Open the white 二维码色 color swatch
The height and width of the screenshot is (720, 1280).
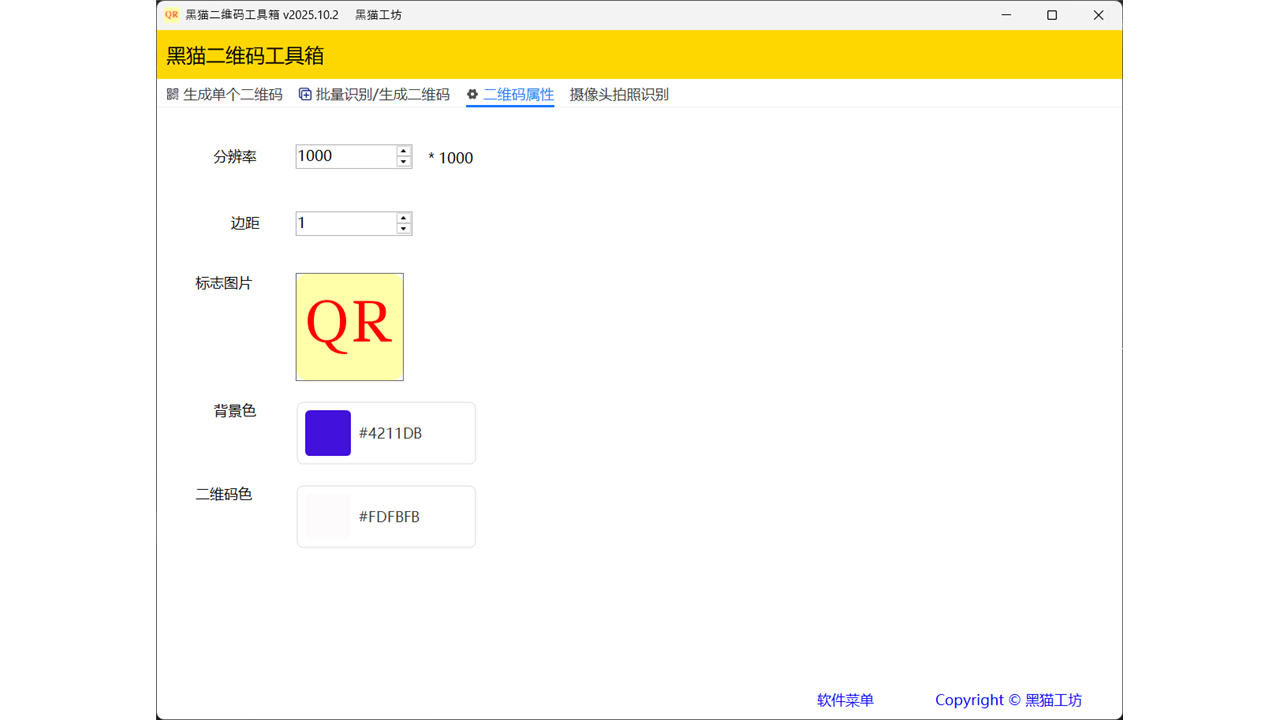[x=328, y=517]
